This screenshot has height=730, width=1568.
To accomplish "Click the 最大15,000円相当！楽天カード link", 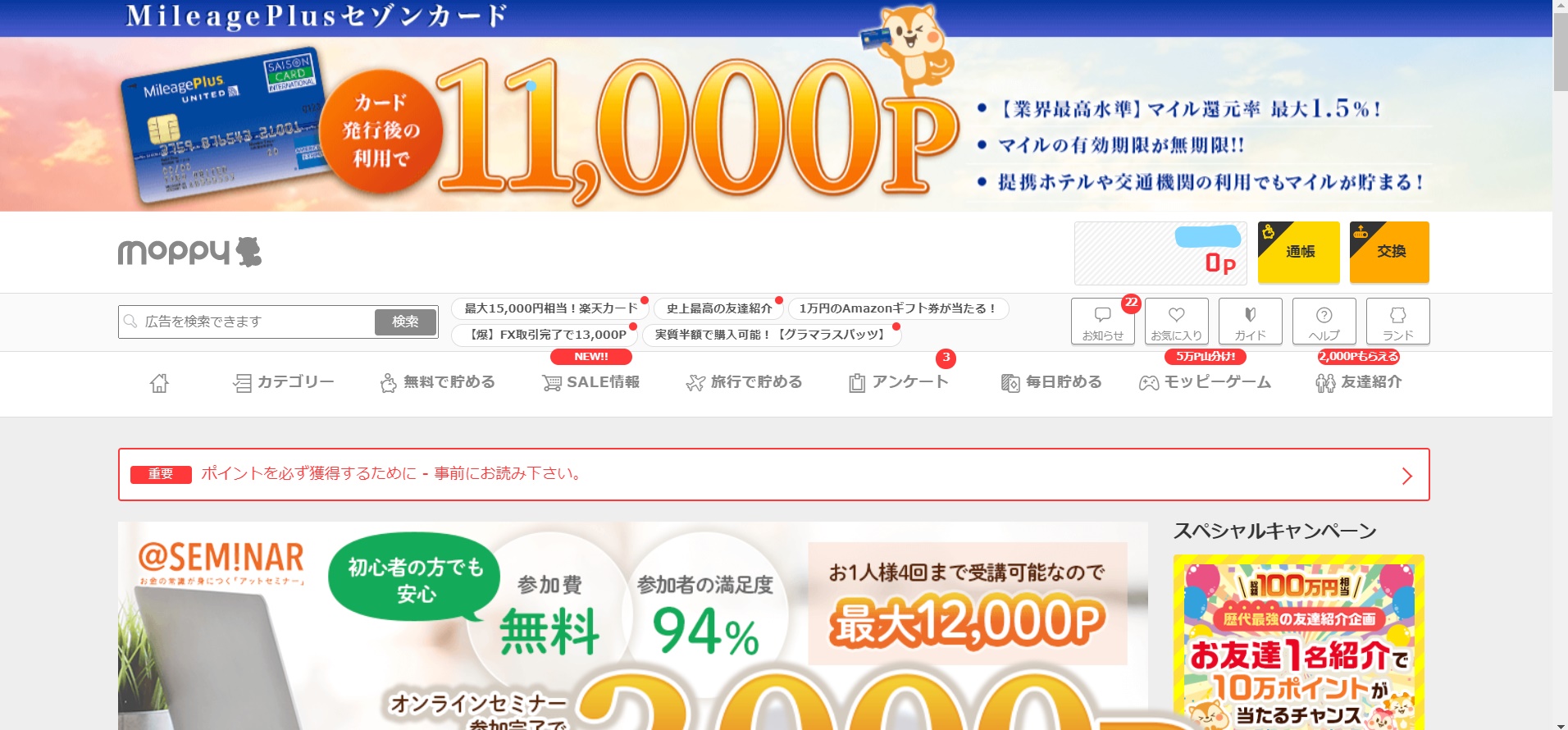I will coord(550,308).
